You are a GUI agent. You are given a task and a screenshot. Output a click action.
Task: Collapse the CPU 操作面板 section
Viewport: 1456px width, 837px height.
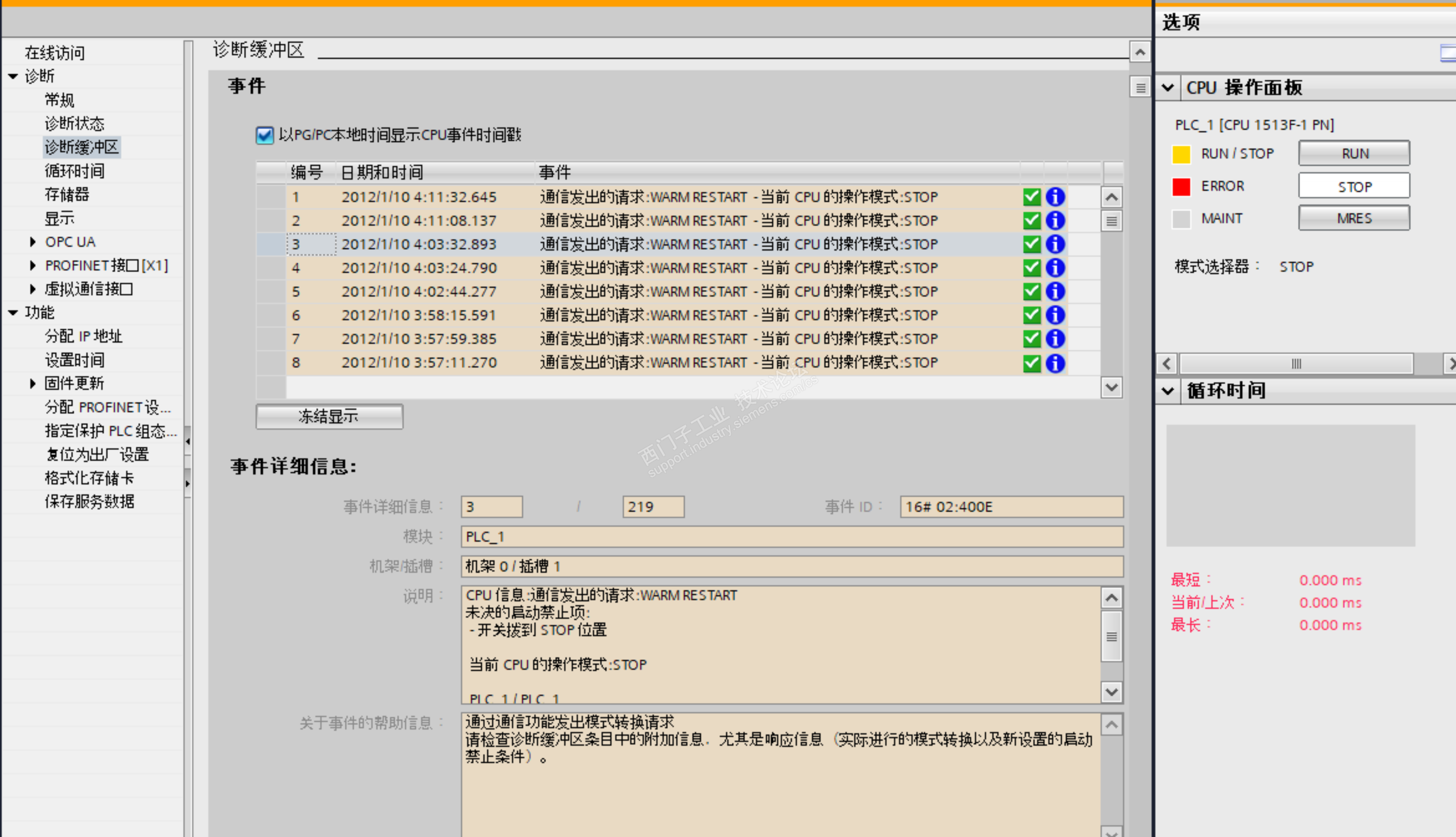(1167, 88)
